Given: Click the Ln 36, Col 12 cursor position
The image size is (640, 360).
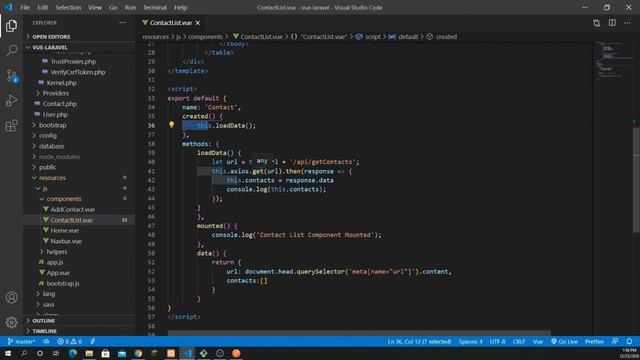Looking at the screenshot, I should tap(419, 341).
